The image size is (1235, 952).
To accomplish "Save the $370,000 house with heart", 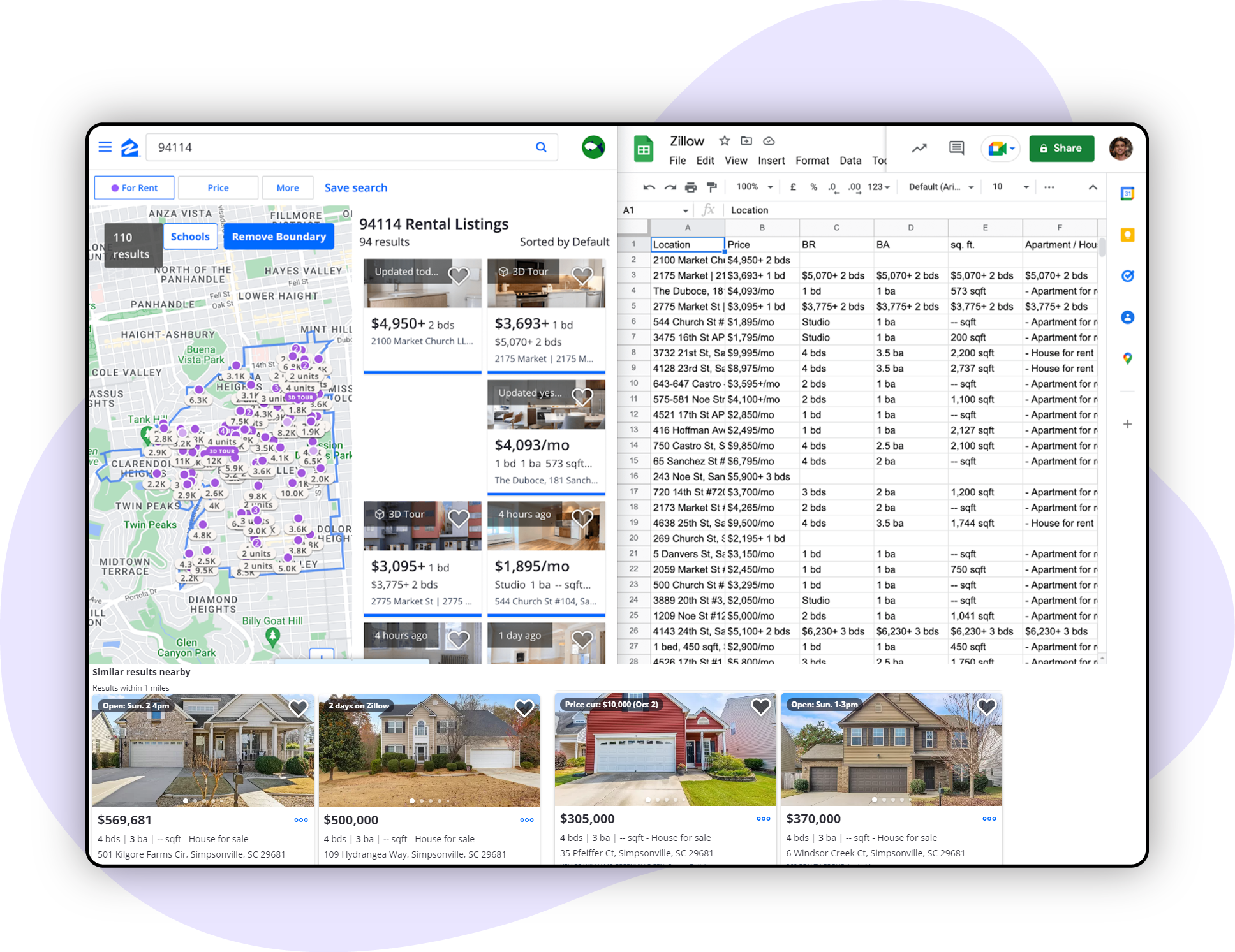I will [986, 706].
